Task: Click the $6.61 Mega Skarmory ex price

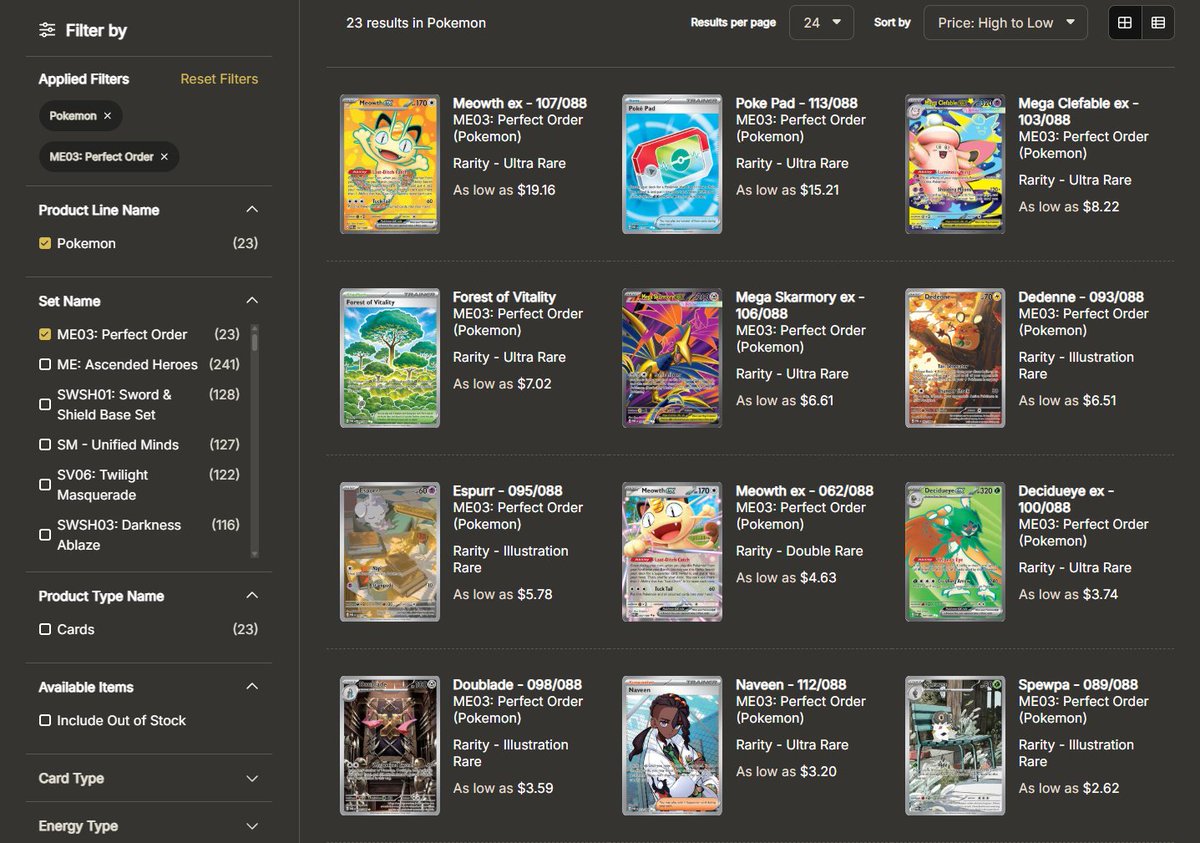Action: [x=817, y=401]
